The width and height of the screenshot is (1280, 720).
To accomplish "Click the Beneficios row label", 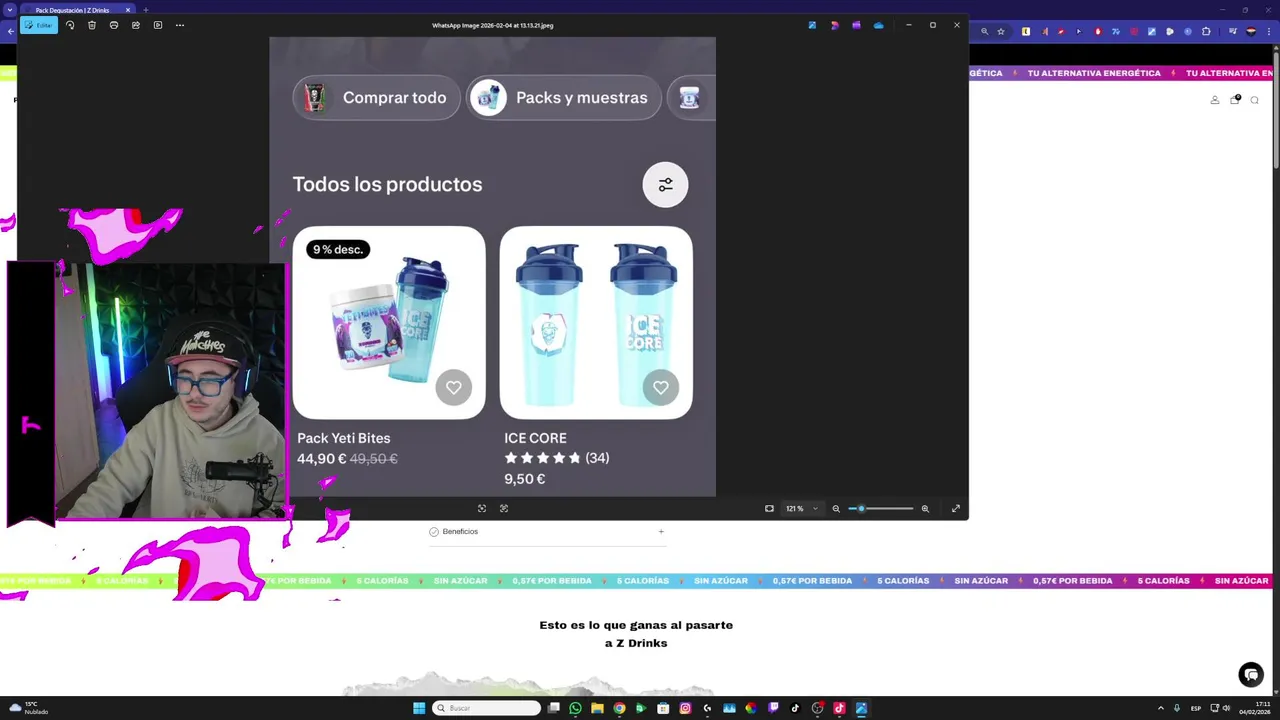I will [460, 531].
